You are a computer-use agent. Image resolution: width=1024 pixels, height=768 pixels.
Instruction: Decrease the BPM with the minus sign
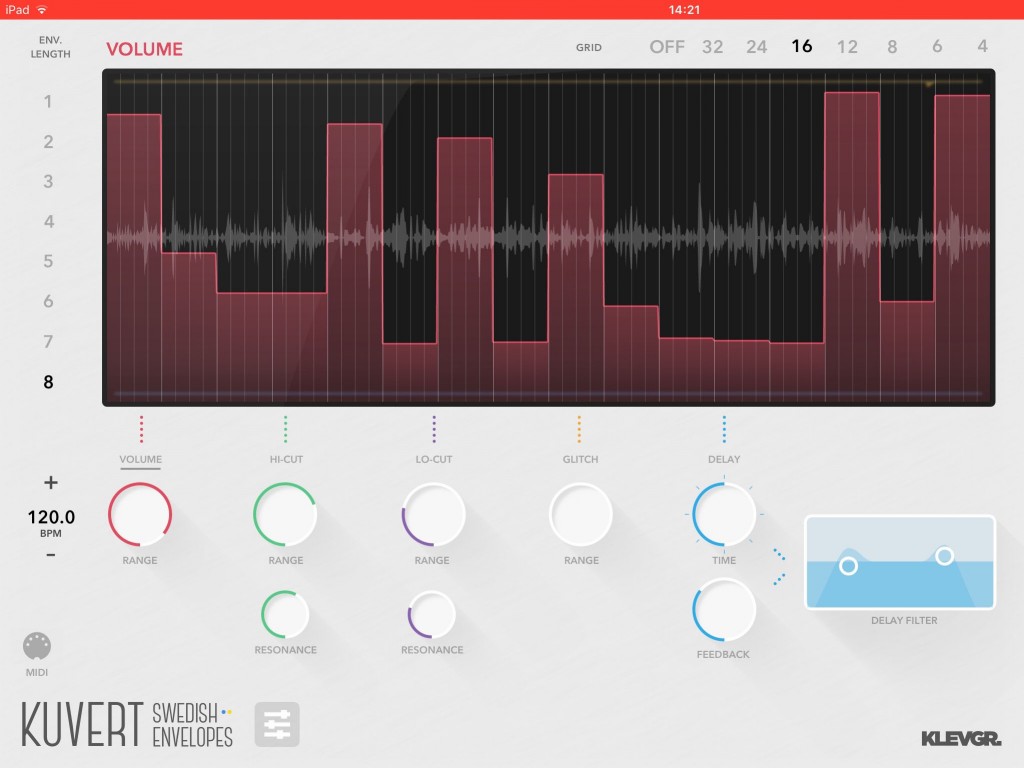51,555
